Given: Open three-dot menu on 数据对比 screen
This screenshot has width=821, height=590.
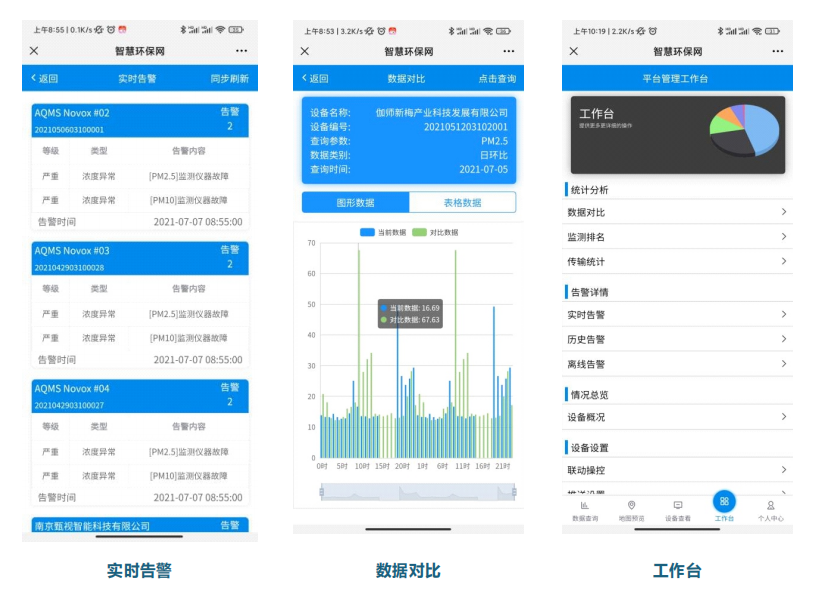Looking at the screenshot, I should pyautogui.click(x=509, y=51).
